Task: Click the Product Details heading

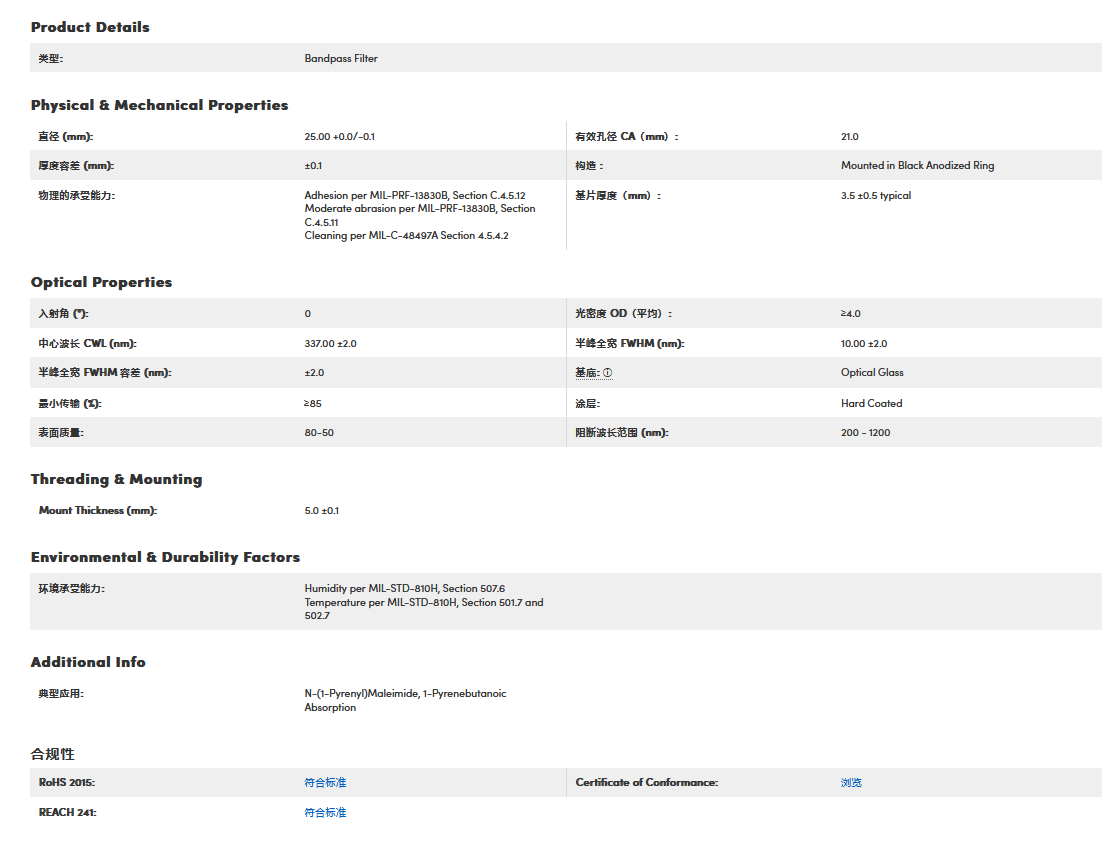Action: pos(90,27)
